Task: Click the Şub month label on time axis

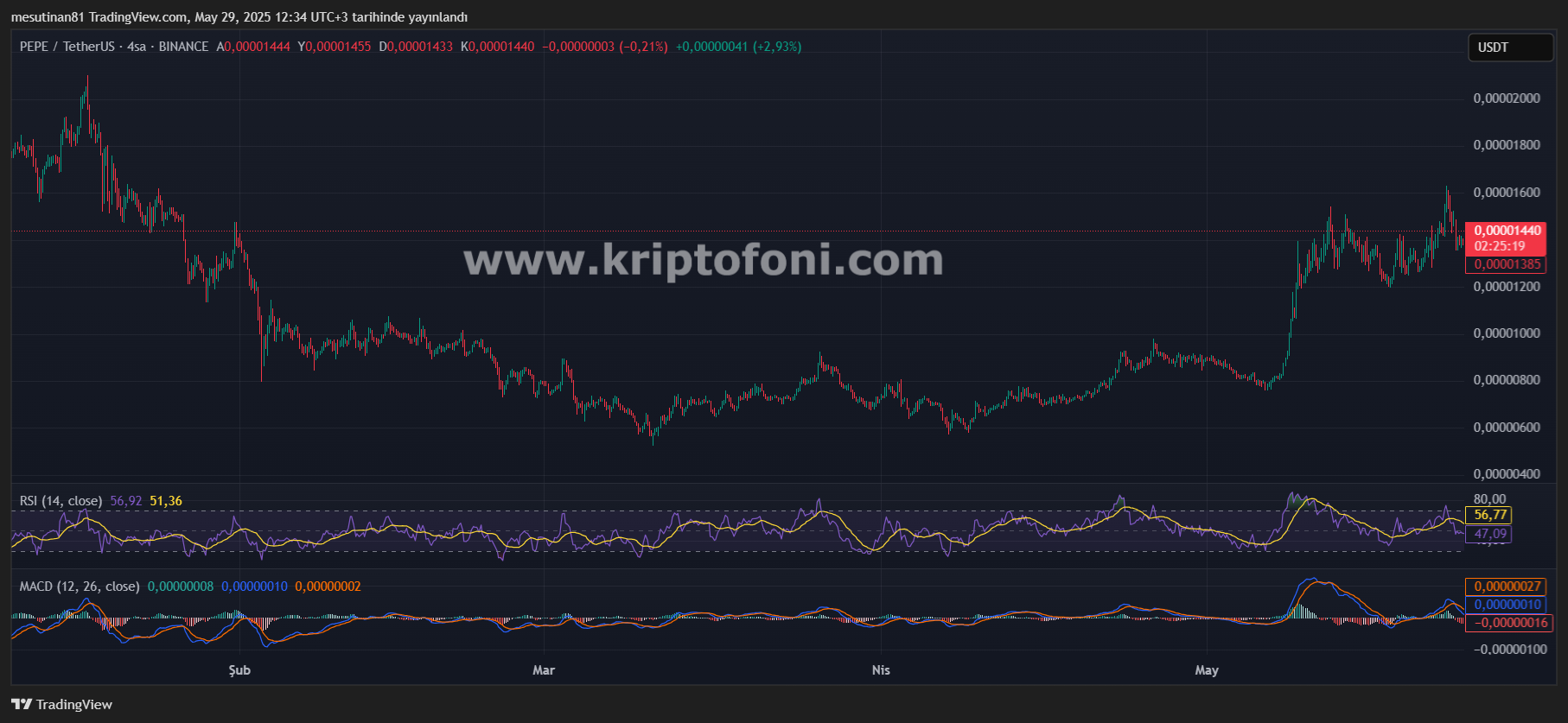Action: pyautogui.click(x=239, y=670)
